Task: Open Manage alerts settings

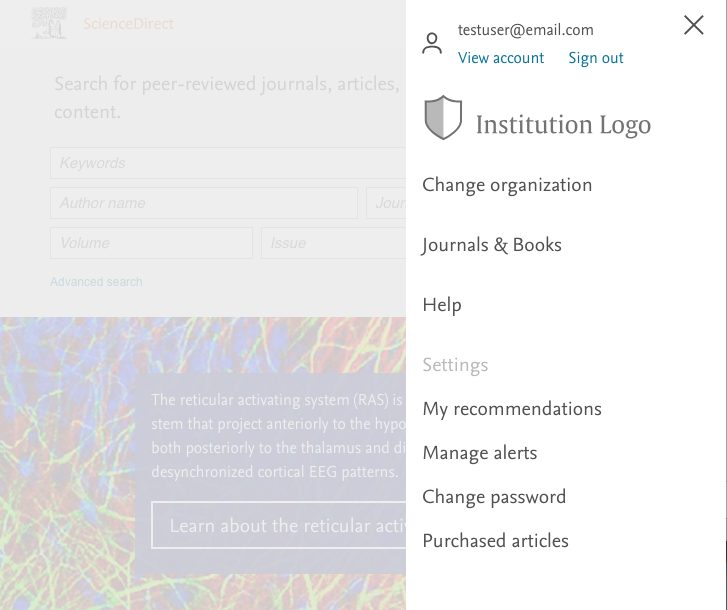Action: pyautogui.click(x=480, y=453)
